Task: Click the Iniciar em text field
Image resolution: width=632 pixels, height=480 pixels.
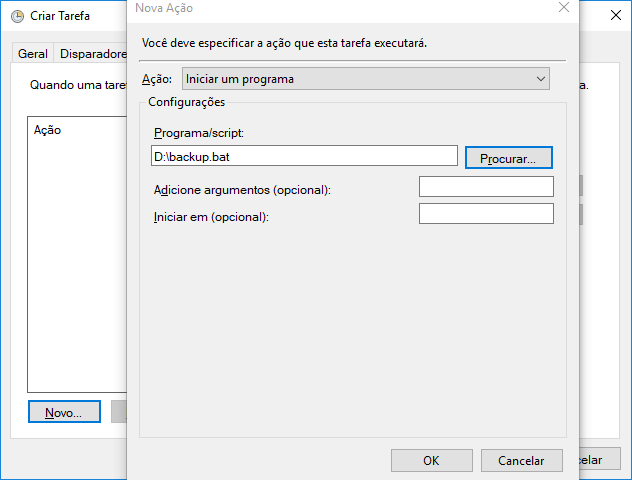Action: pos(486,214)
